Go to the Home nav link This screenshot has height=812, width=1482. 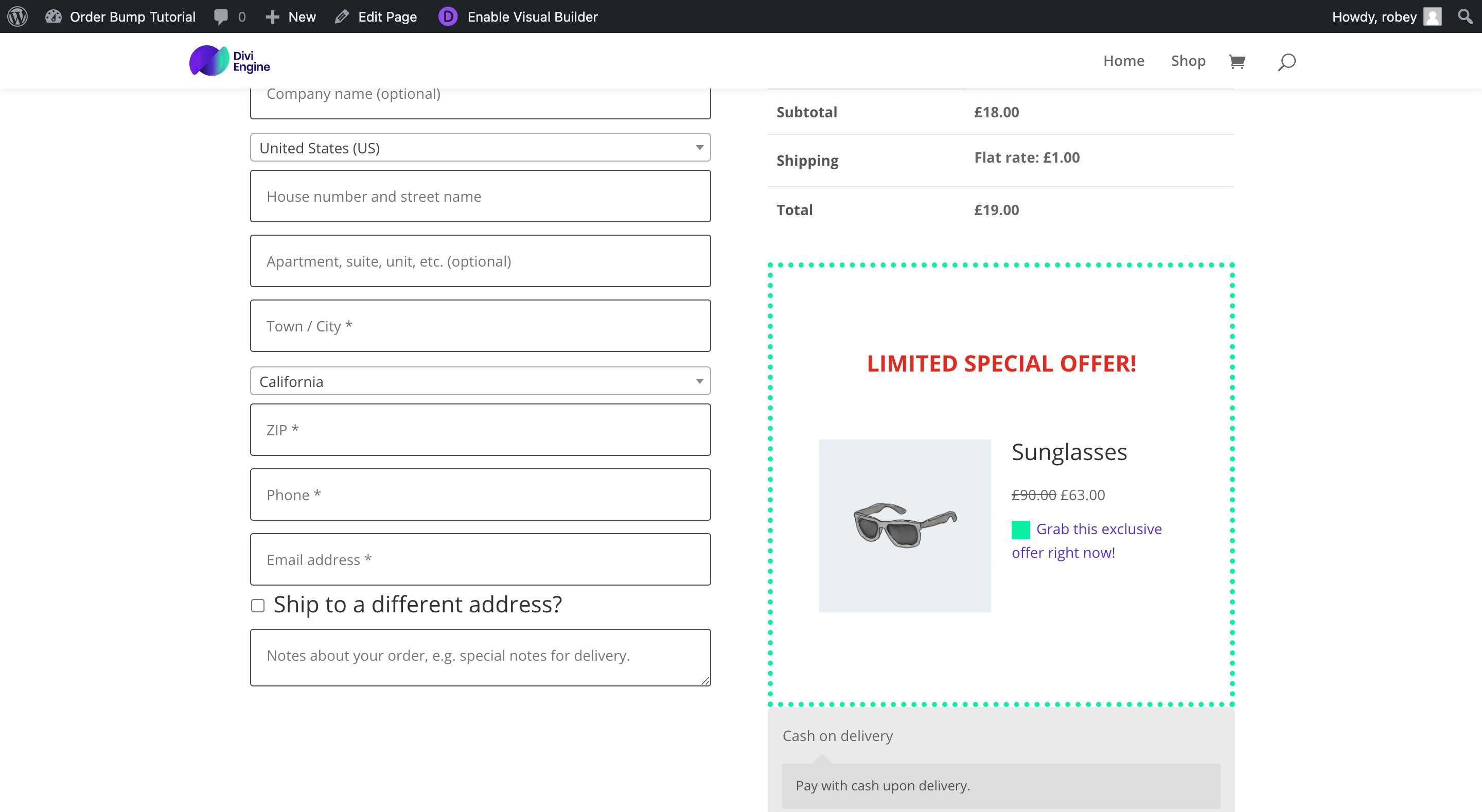[x=1123, y=60]
